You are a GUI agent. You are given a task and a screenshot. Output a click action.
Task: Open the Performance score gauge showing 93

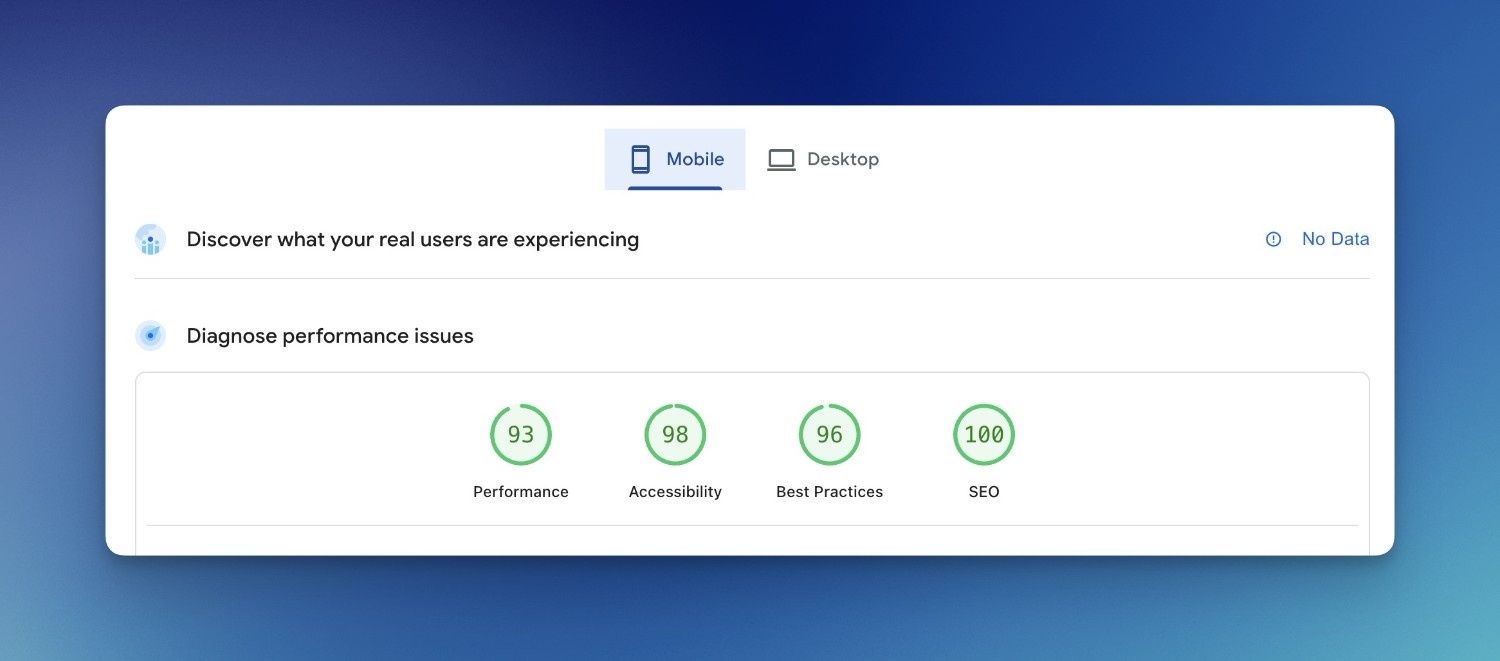[x=520, y=434]
